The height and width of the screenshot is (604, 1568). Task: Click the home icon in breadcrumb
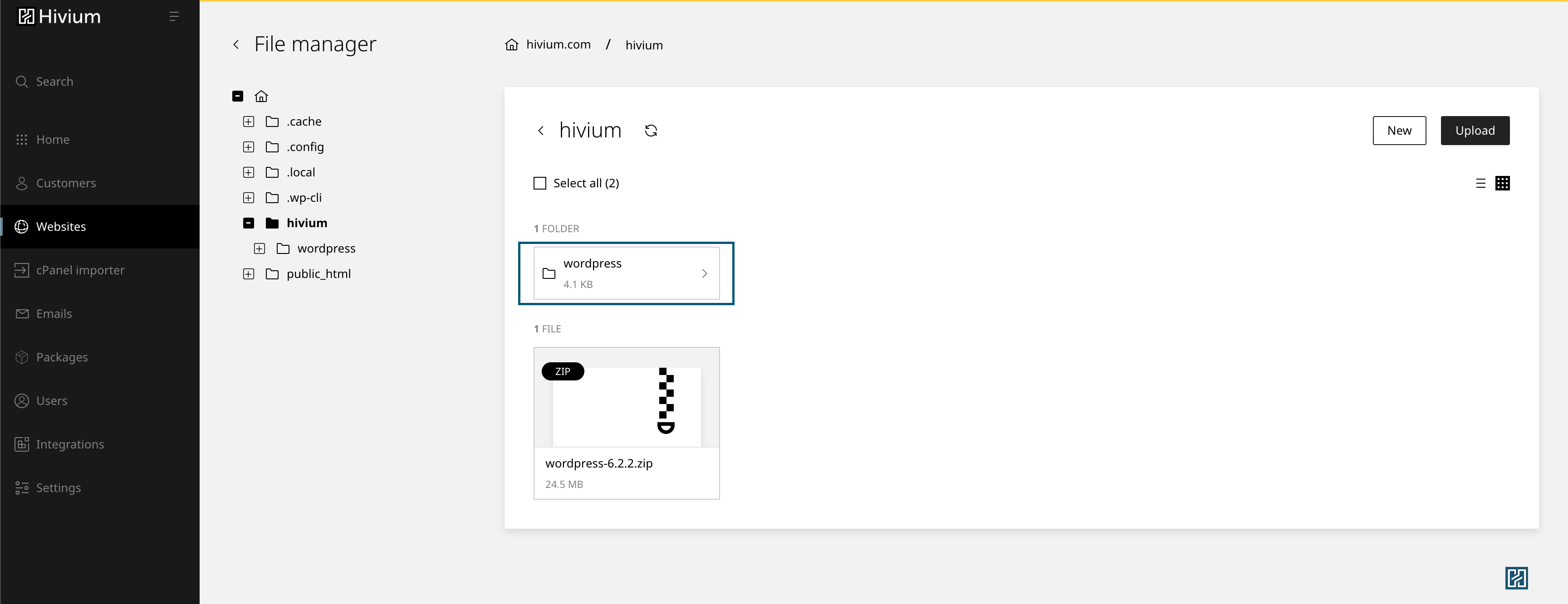point(512,44)
